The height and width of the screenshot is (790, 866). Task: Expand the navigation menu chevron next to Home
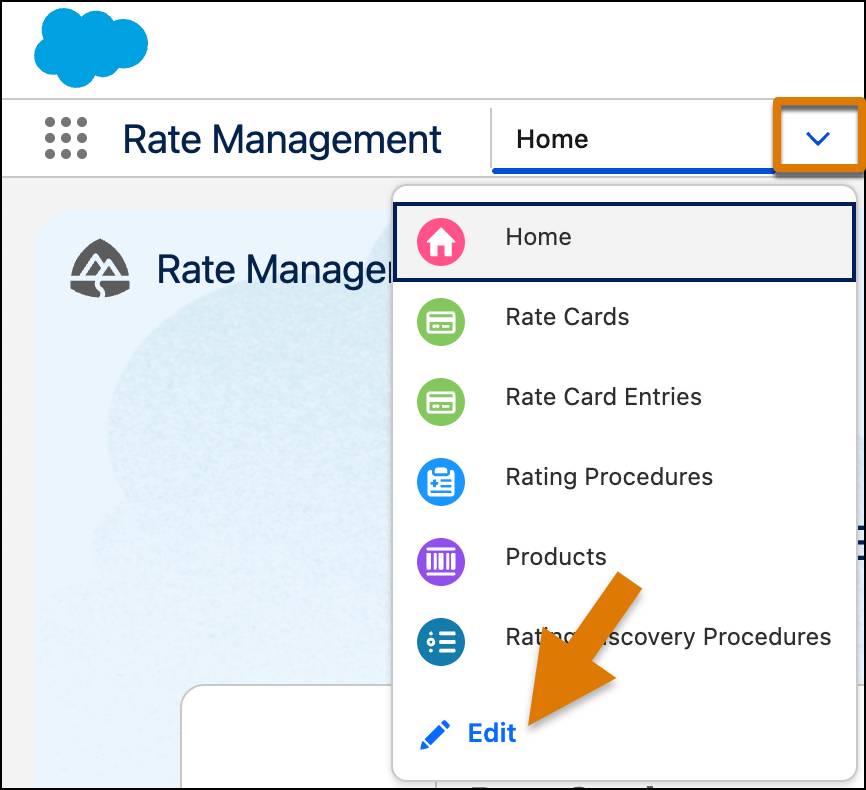tap(817, 138)
